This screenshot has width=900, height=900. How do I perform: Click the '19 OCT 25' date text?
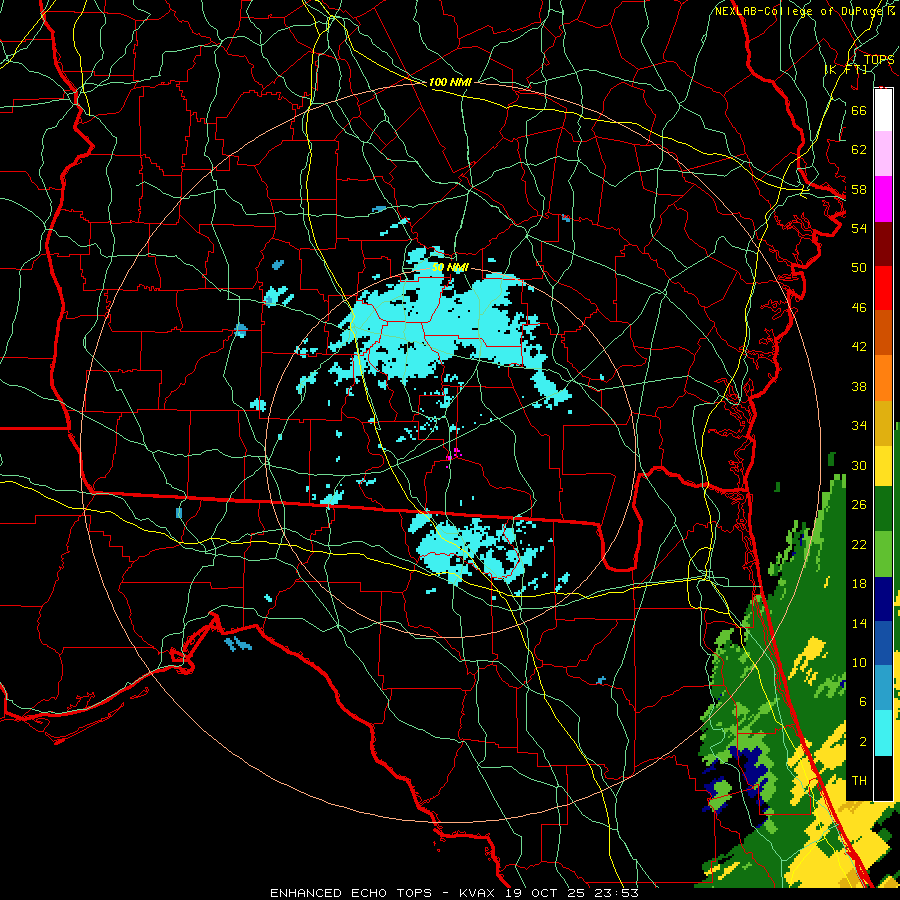(x=545, y=893)
